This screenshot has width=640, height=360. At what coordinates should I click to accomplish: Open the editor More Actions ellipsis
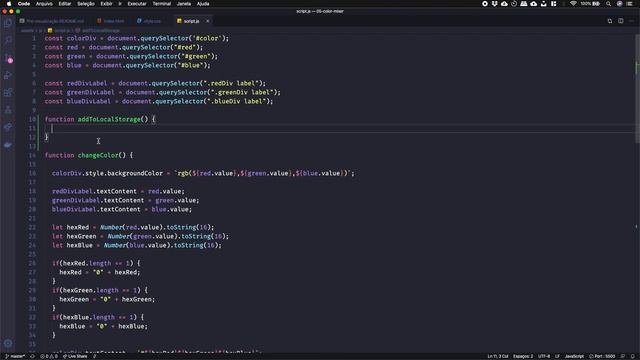tap(631, 21)
